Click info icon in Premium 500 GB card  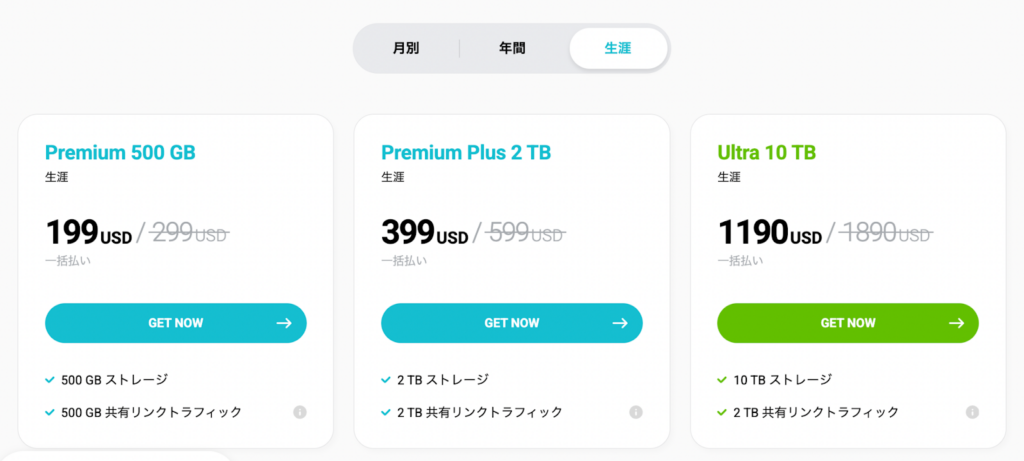pos(300,412)
